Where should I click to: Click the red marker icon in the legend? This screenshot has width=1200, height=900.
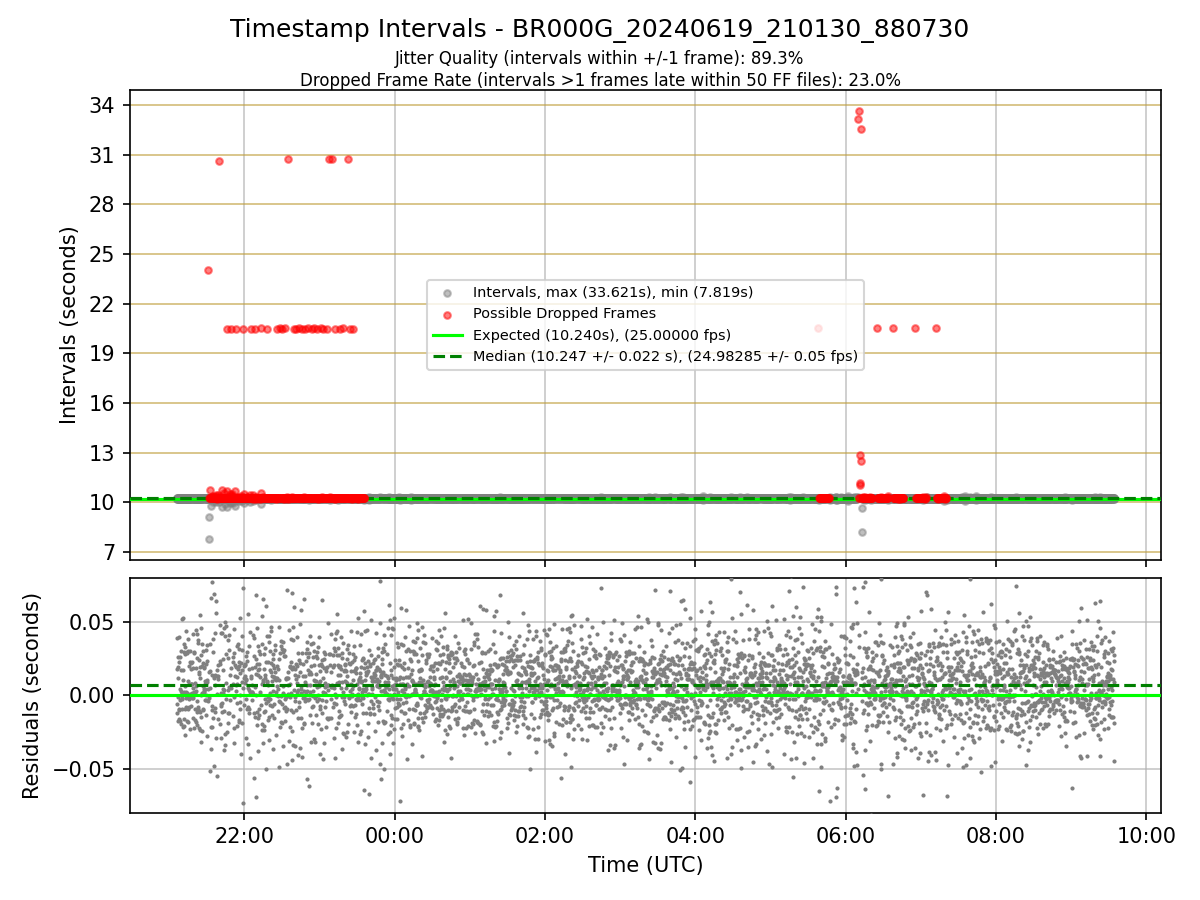pos(447,314)
